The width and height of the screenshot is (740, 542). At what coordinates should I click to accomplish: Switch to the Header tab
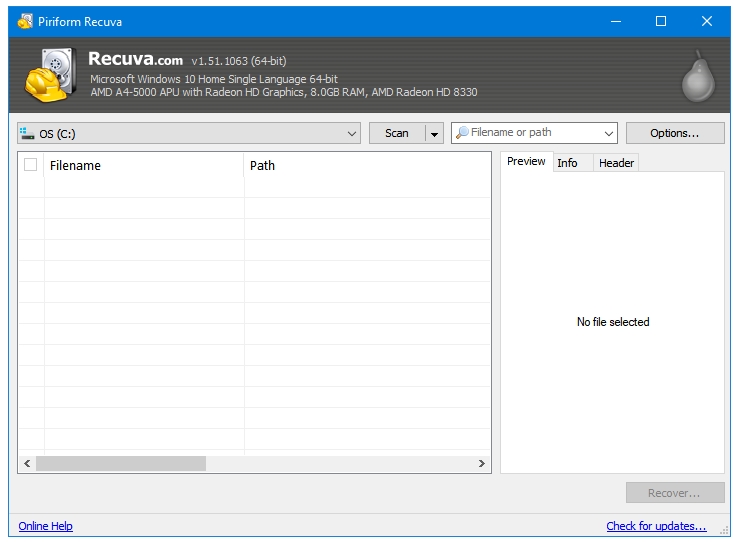616,163
